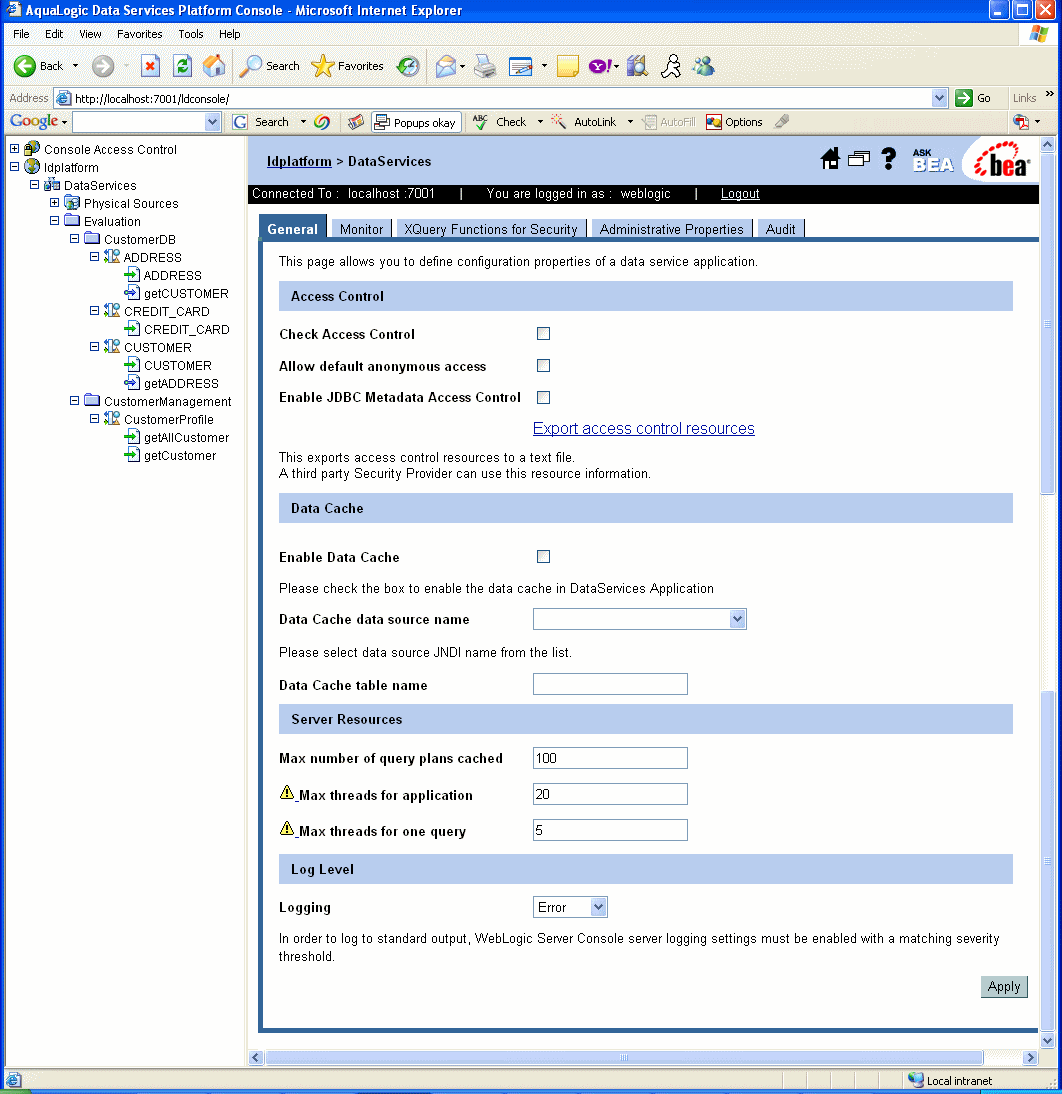Image resolution: width=1062 pixels, height=1094 pixels.
Task: Open the browser Home page icon
Action: [214, 66]
